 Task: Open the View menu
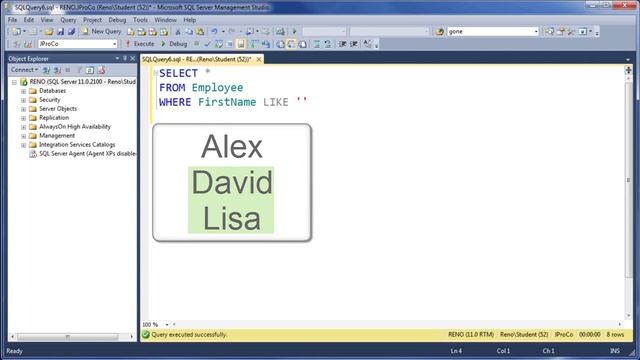(47, 20)
